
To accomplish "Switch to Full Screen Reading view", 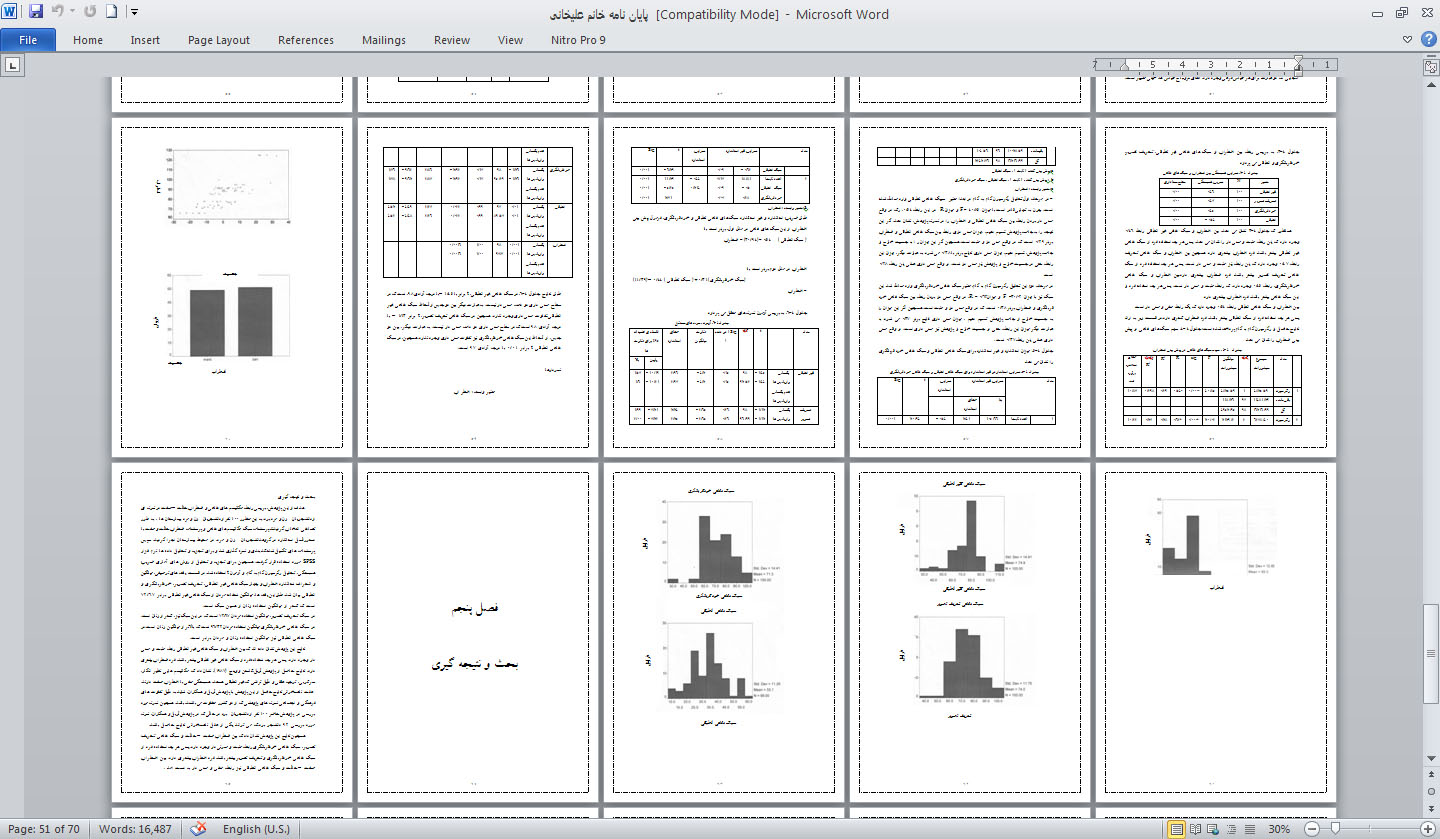I will [x=1197, y=829].
